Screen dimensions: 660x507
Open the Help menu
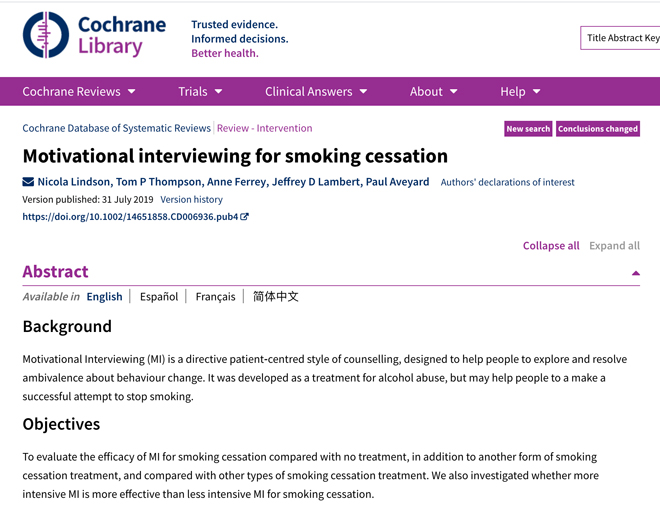coord(520,91)
